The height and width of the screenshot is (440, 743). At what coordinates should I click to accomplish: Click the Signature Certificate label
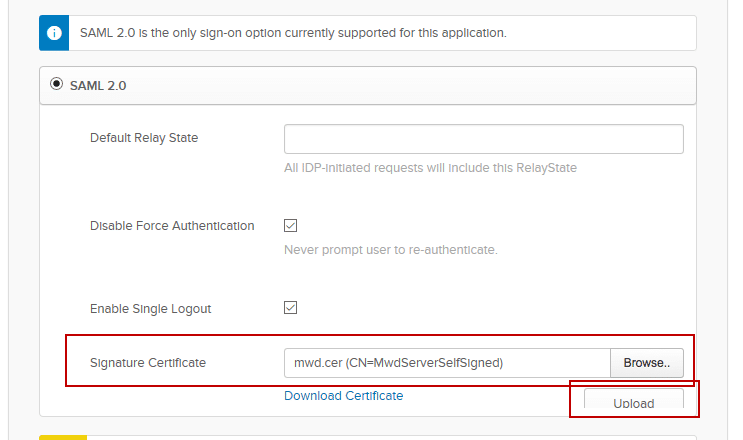point(148,362)
